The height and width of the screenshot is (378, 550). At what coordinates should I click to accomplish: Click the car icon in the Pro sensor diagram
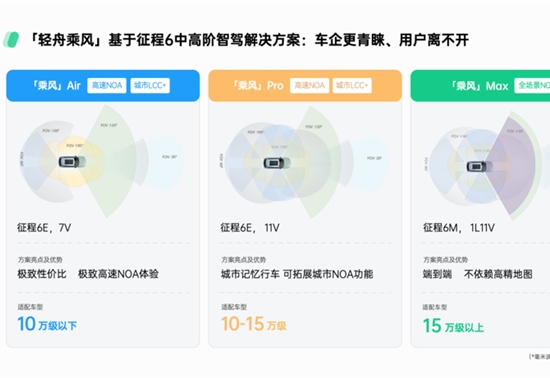coord(277,163)
